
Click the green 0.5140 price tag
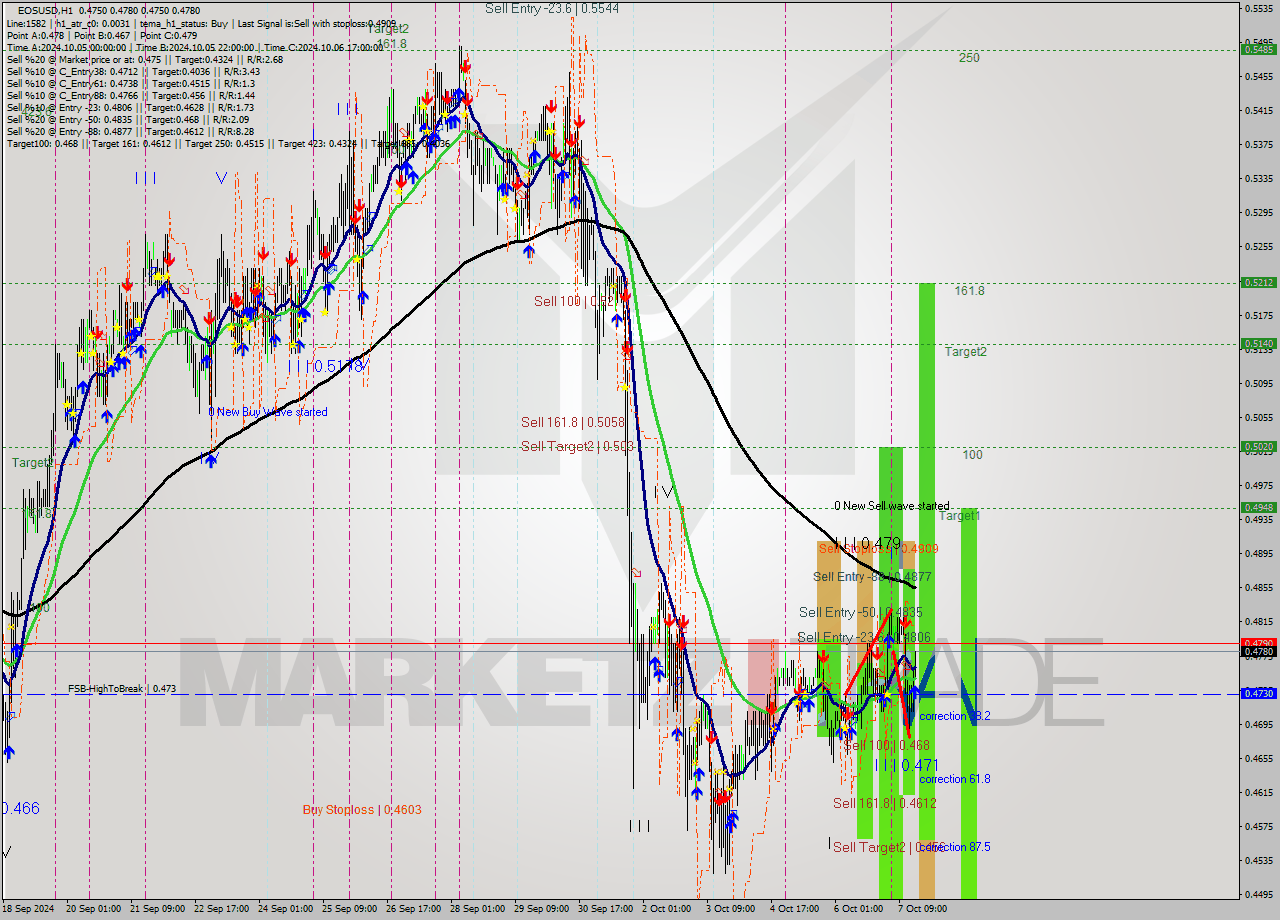pos(1258,344)
